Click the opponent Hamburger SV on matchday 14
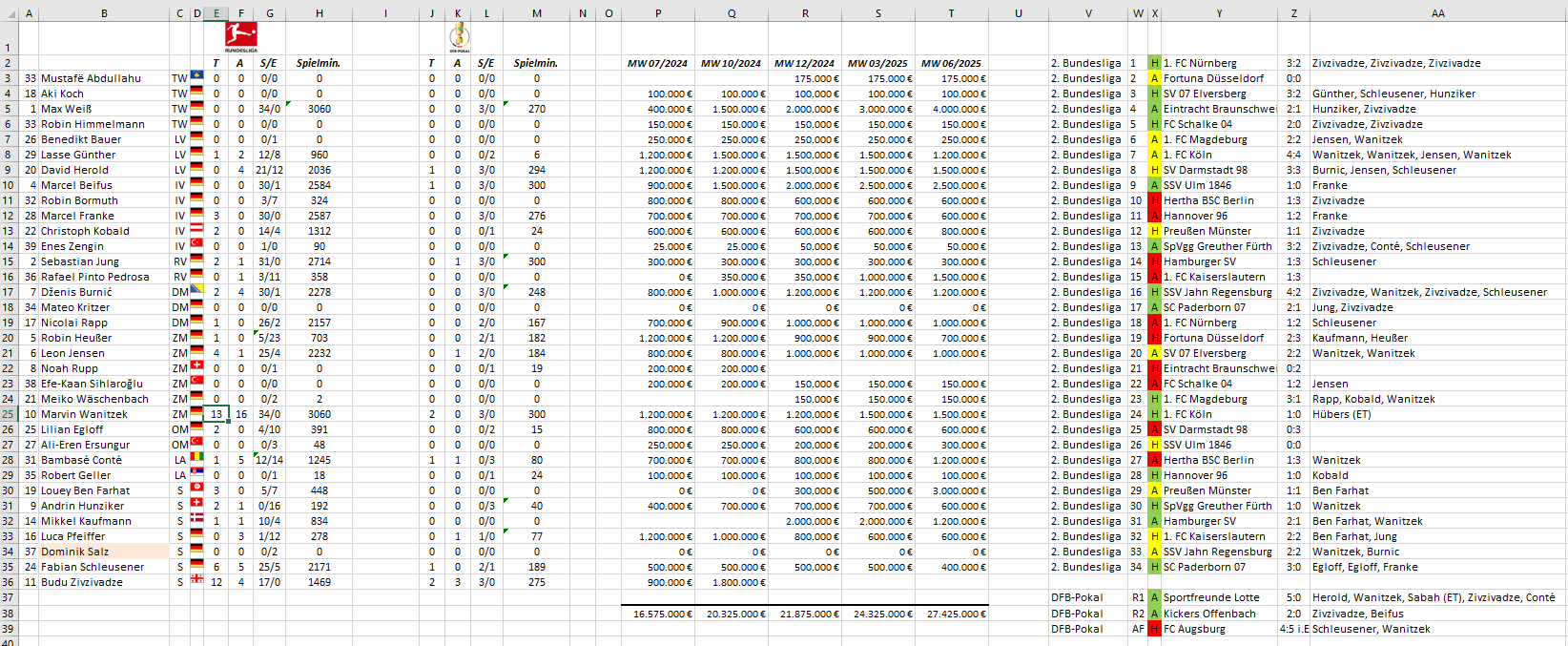 pyautogui.click(x=1200, y=261)
